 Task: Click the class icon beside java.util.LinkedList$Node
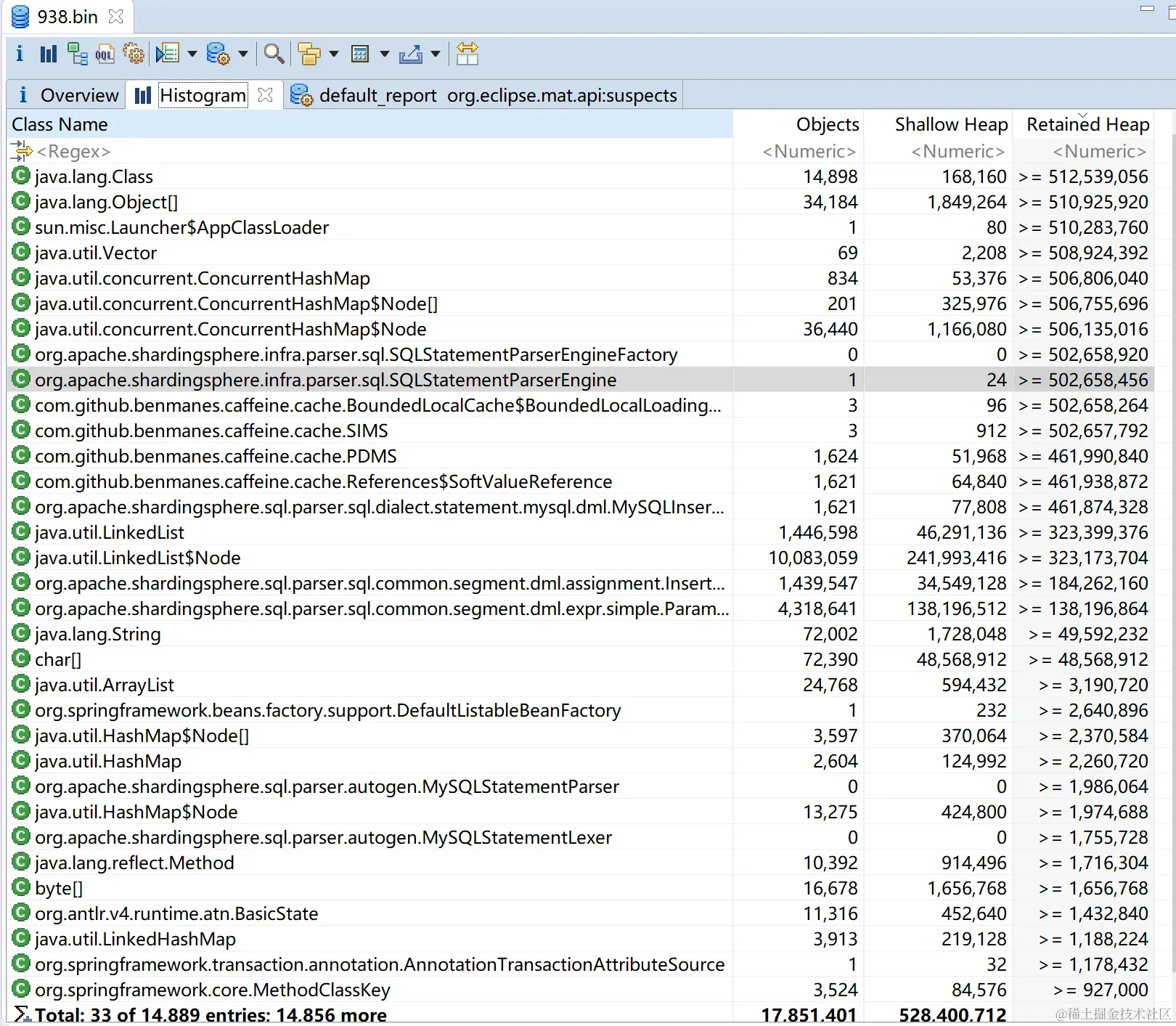(21, 557)
